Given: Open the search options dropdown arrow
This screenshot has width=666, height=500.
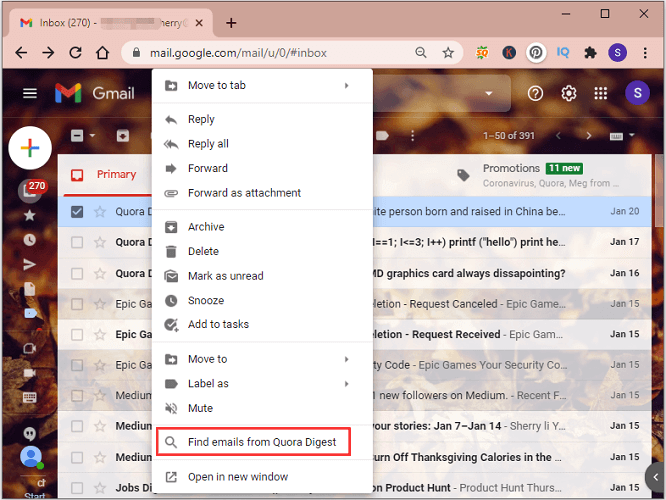Looking at the screenshot, I should (x=489, y=93).
